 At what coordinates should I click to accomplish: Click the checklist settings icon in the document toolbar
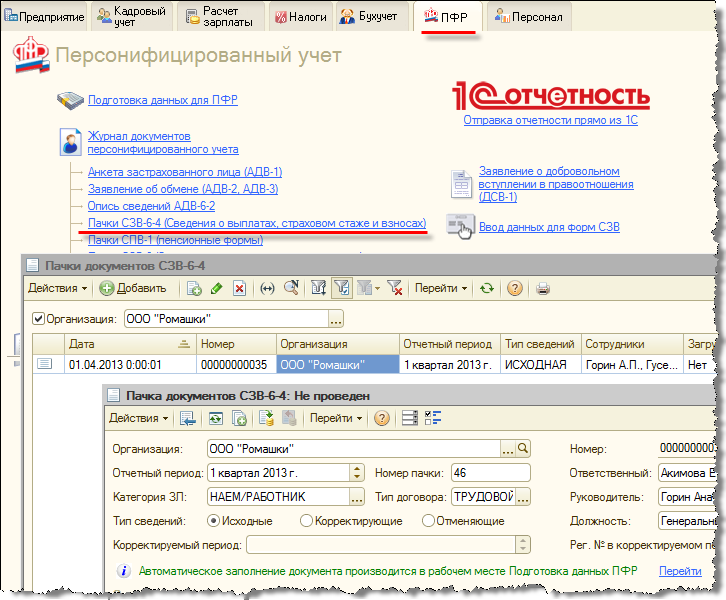point(433,419)
